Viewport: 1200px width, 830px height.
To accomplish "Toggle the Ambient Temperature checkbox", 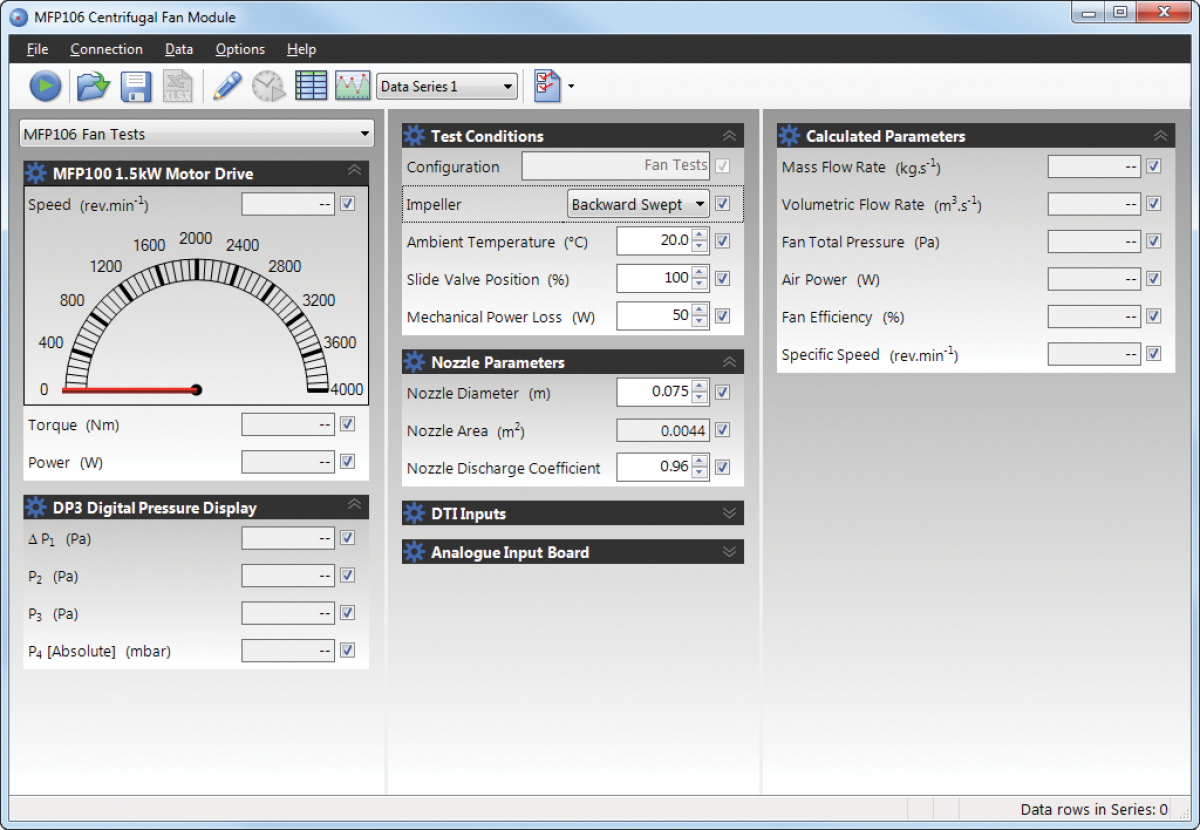I will (x=723, y=241).
